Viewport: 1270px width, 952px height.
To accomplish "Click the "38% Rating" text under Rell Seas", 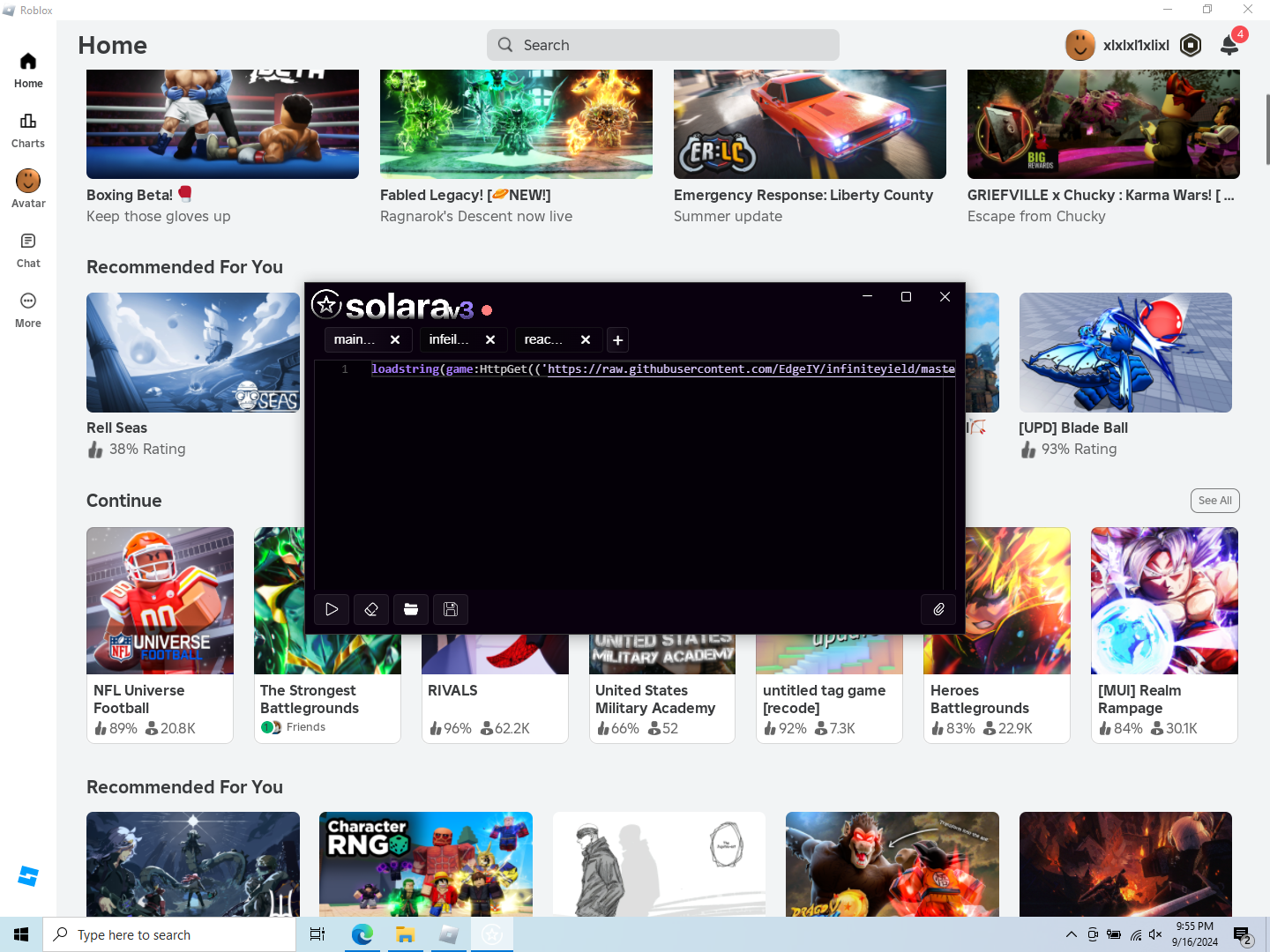I will coord(147,449).
